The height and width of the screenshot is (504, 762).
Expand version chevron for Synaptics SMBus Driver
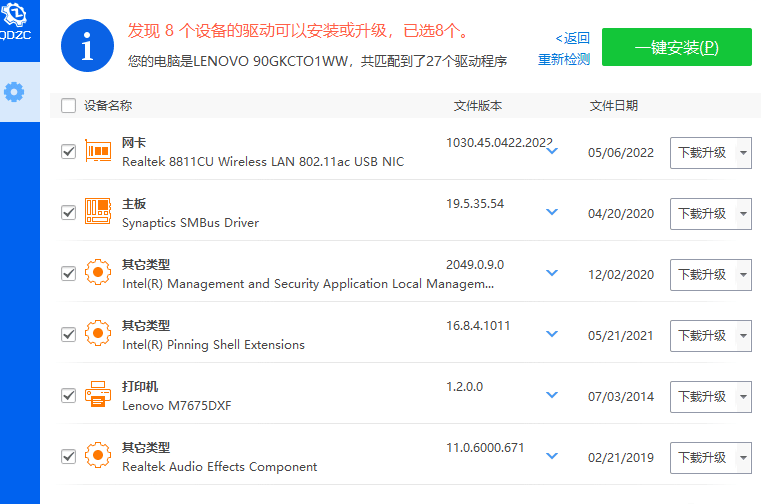tap(552, 212)
